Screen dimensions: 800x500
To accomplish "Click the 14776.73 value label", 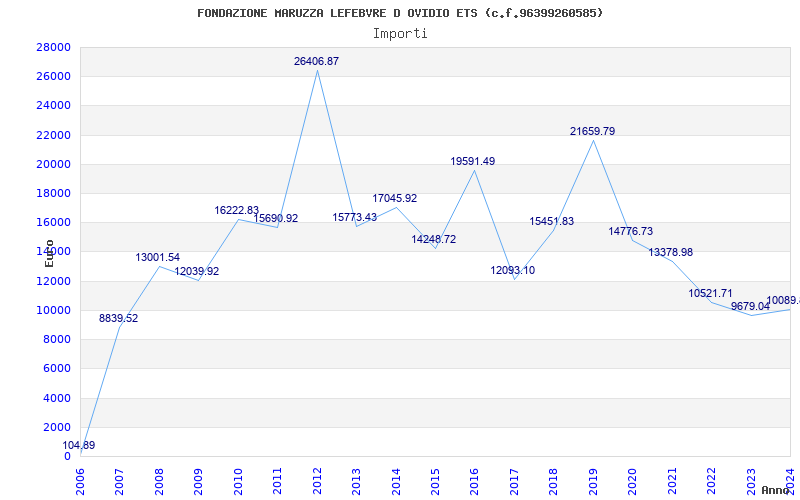I will click(x=631, y=231).
